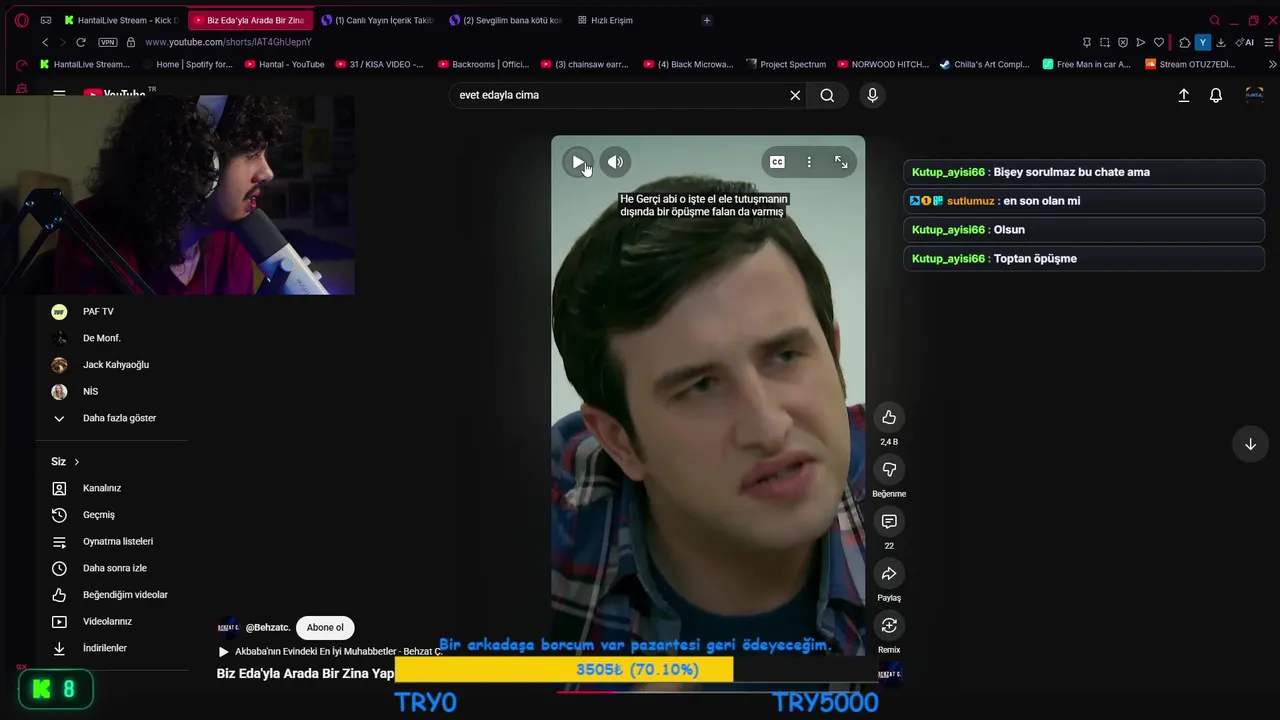Toggle captions with the CC button
The height and width of the screenshot is (720, 1280).
pos(777,162)
